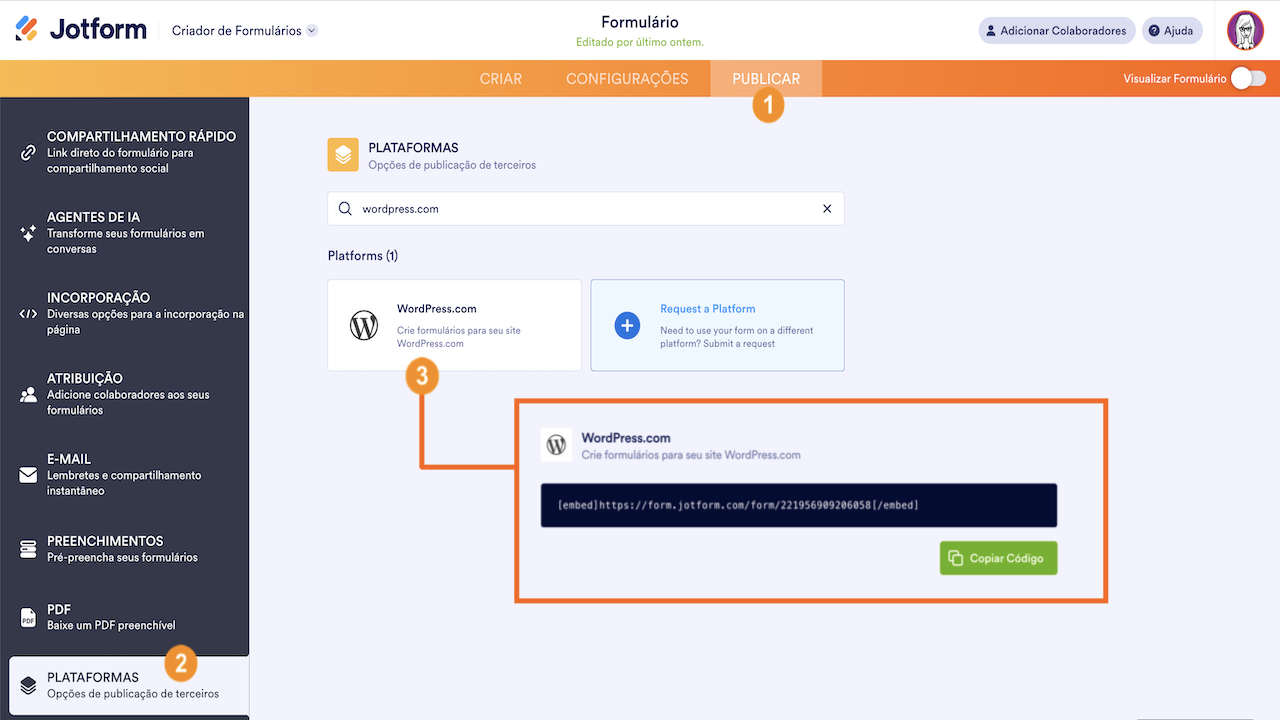Click the blue plus Request Platform icon
1280x720 pixels.
[627, 325]
